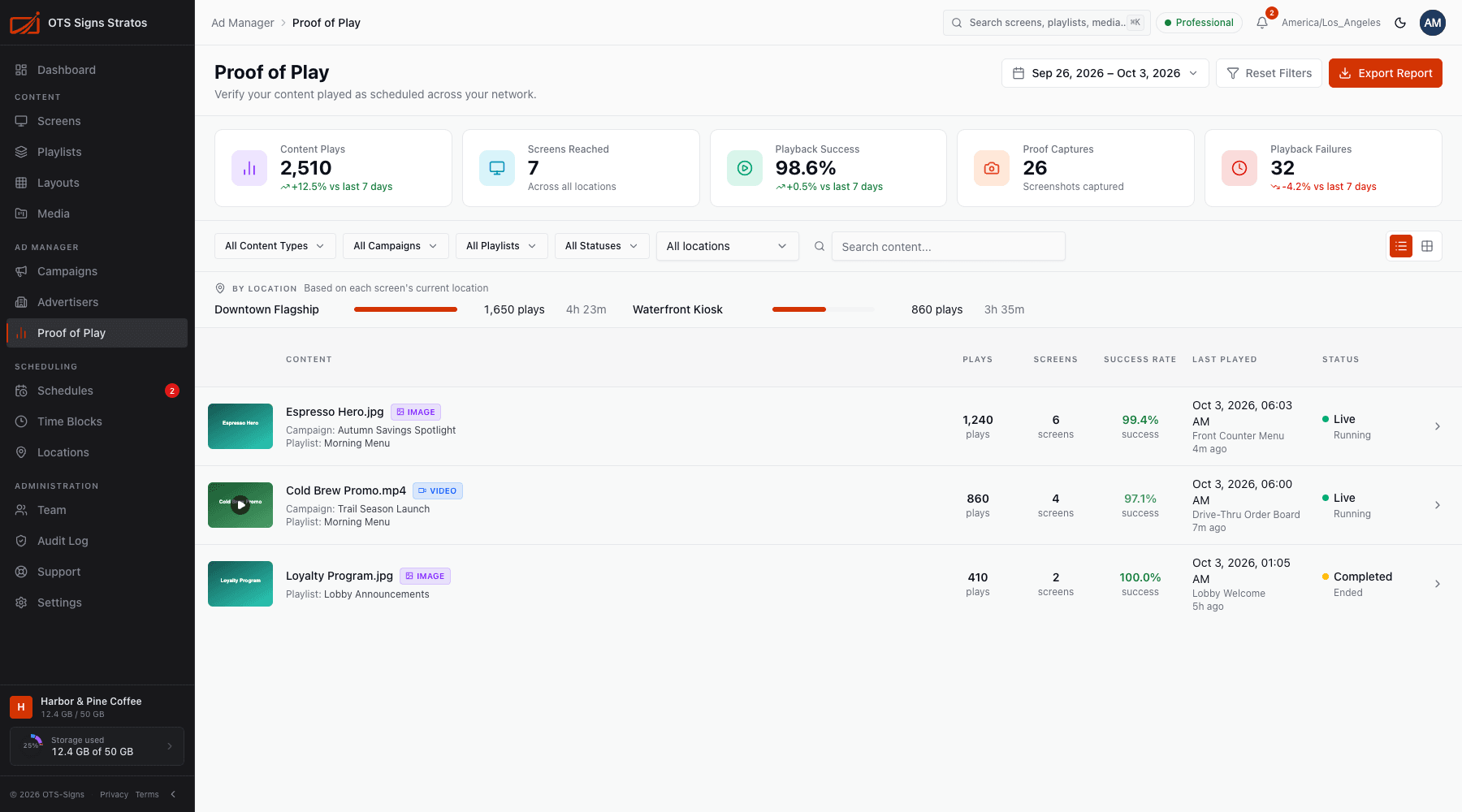Click the Search content input field
Viewport: 1462px width, 812px height.
[x=948, y=246]
